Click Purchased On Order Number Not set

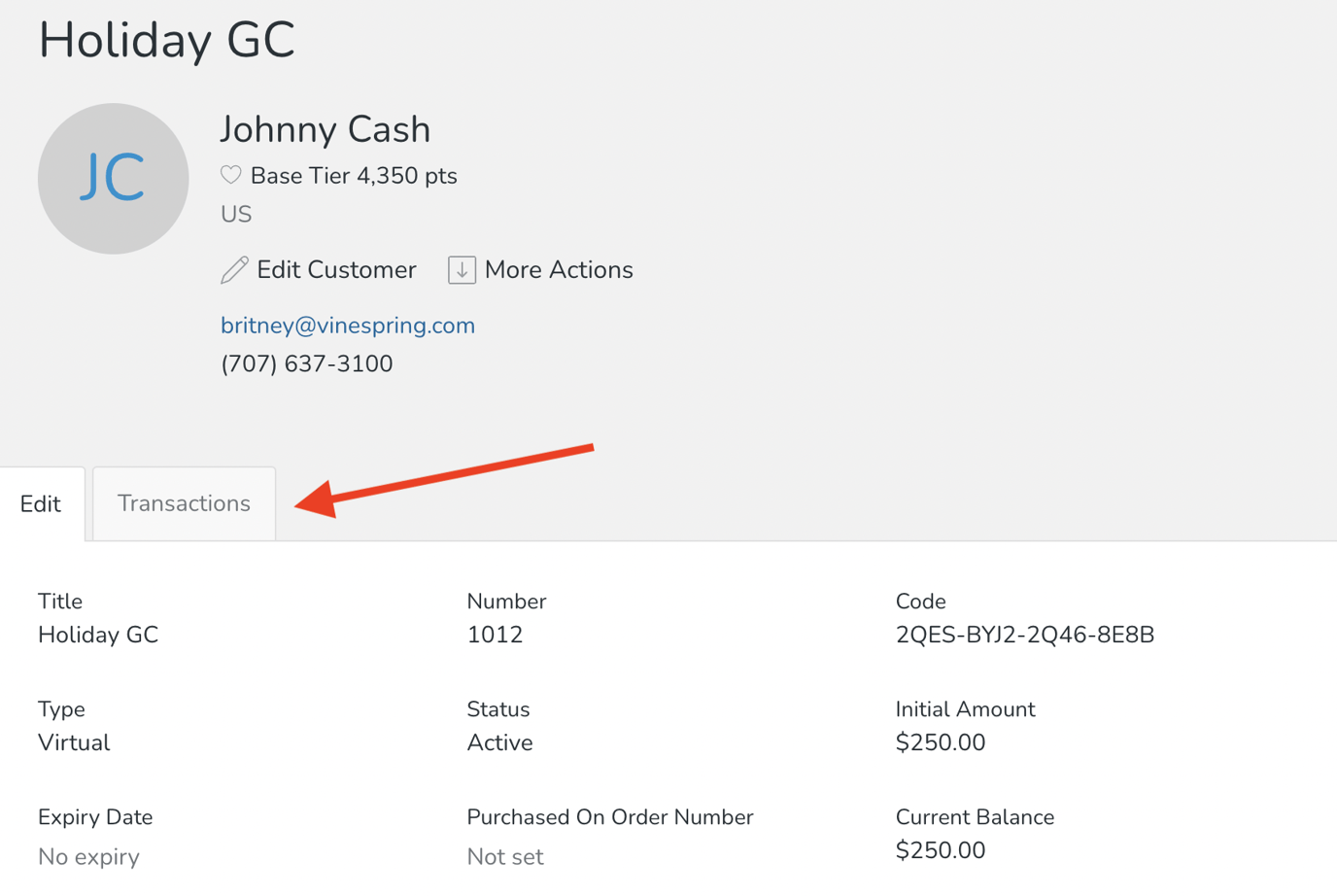pos(505,856)
